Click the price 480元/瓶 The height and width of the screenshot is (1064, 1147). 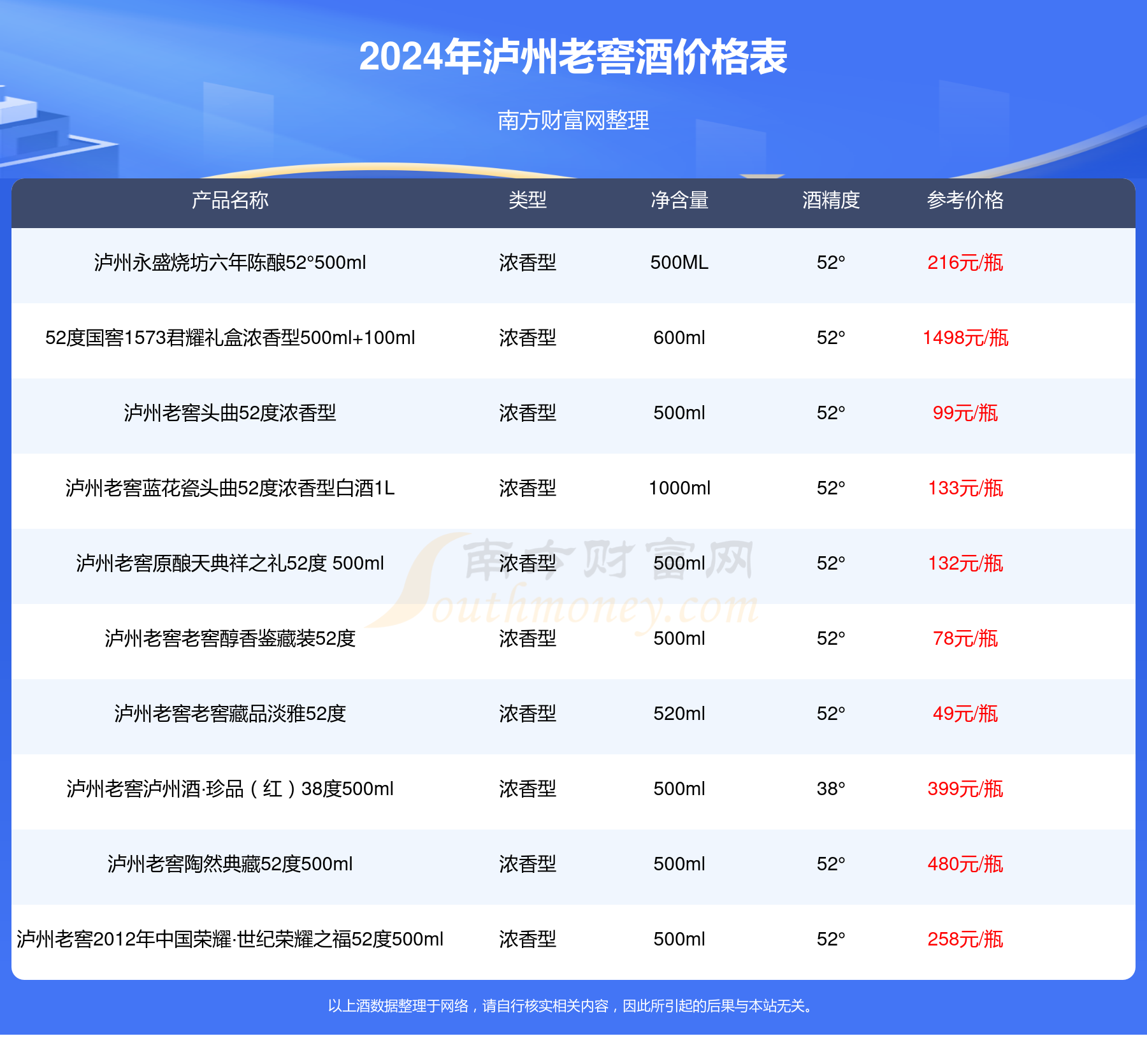click(x=965, y=864)
